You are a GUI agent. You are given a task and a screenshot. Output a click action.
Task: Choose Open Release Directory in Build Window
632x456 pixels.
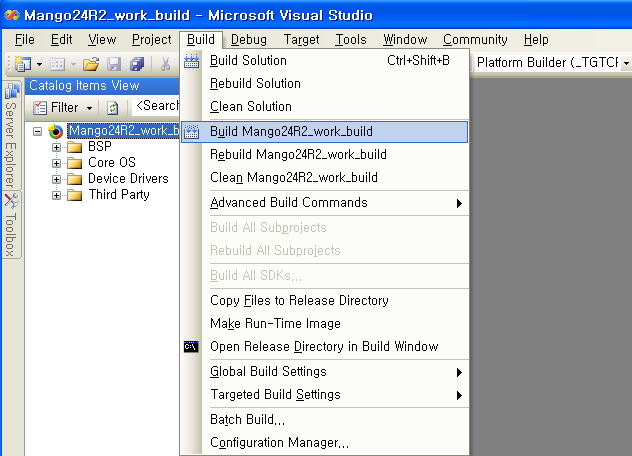(324, 347)
